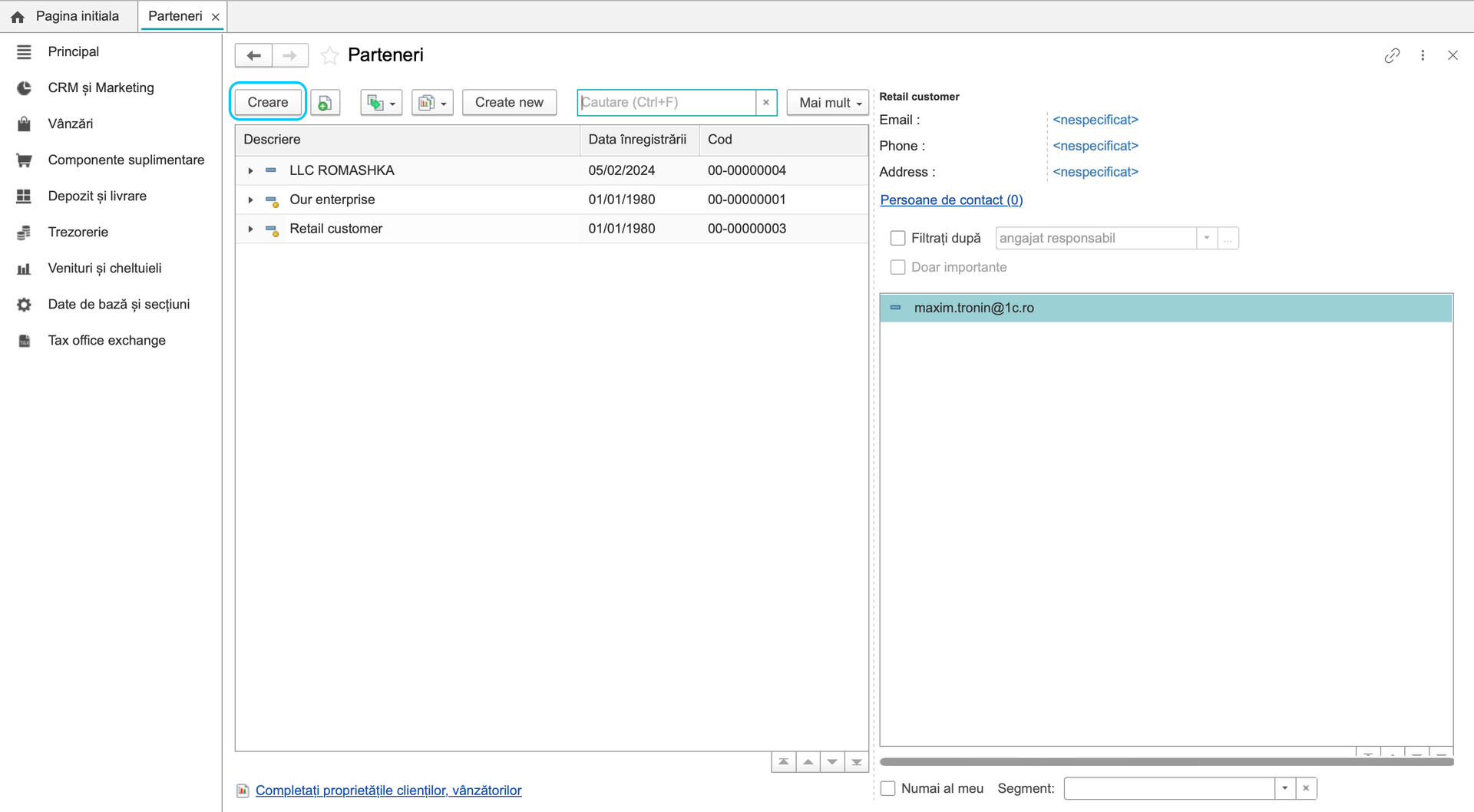Expand the Retail customer row
Viewport: 1474px width, 812px height.
click(x=250, y=229)
